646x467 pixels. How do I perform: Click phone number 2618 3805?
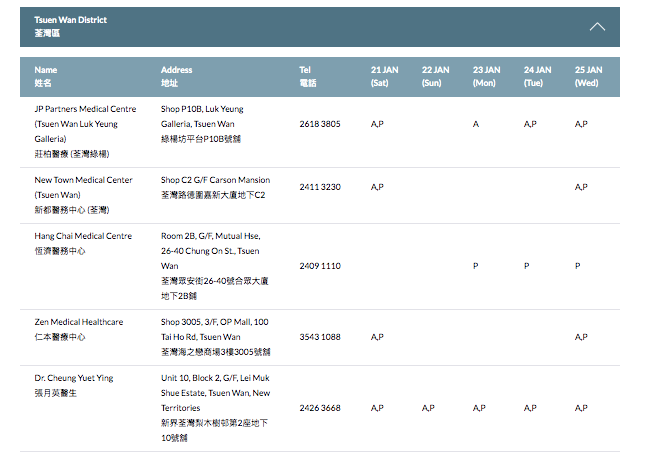click(x=320, y=124)
